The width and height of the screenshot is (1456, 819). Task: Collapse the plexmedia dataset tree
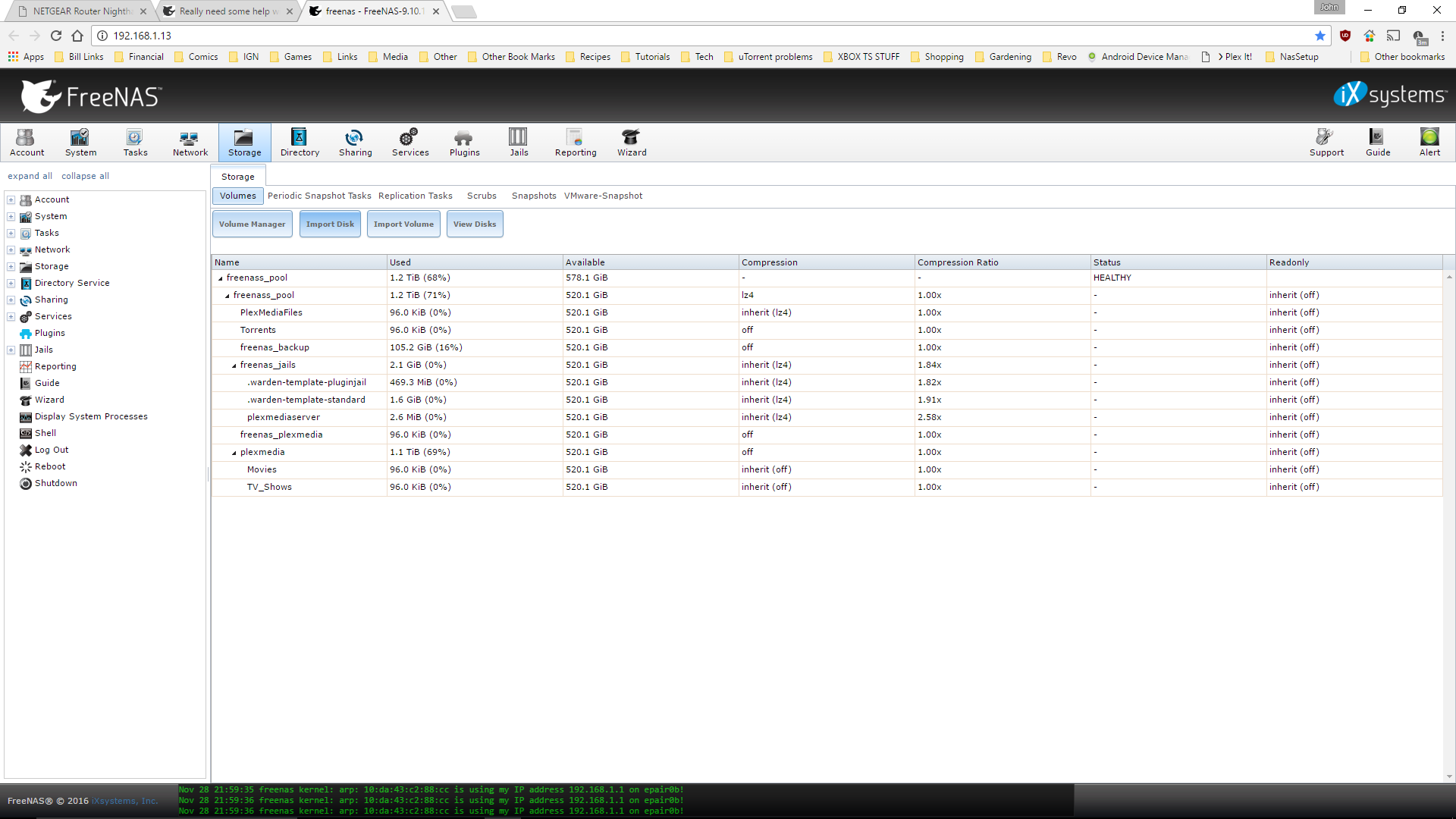[234, 453]
